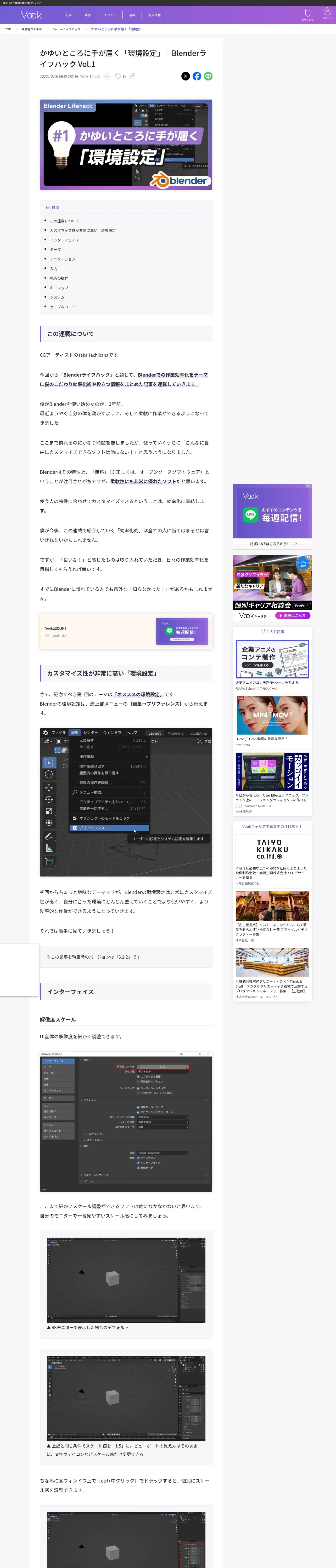Open the 企業アニメのコンテ制作 popular article thumbnail

272,659
